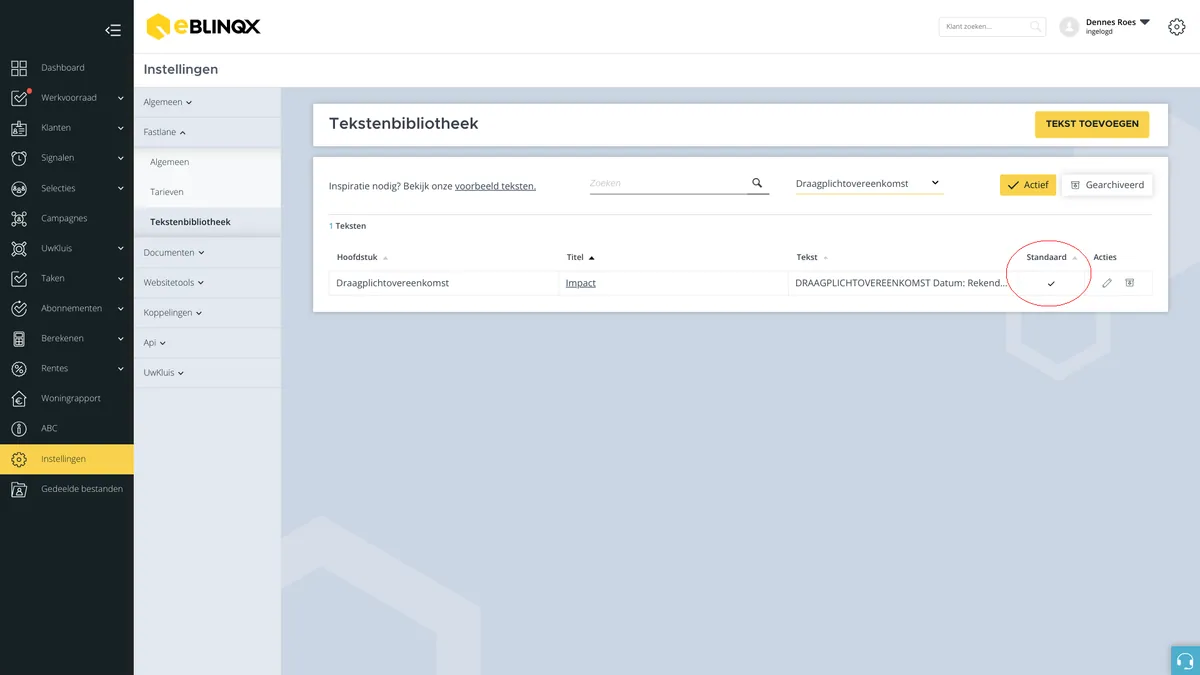This screenshot has width=1200, height=675.
Task: Click the Signalen alarm clock icon
Action: [19, 158]
